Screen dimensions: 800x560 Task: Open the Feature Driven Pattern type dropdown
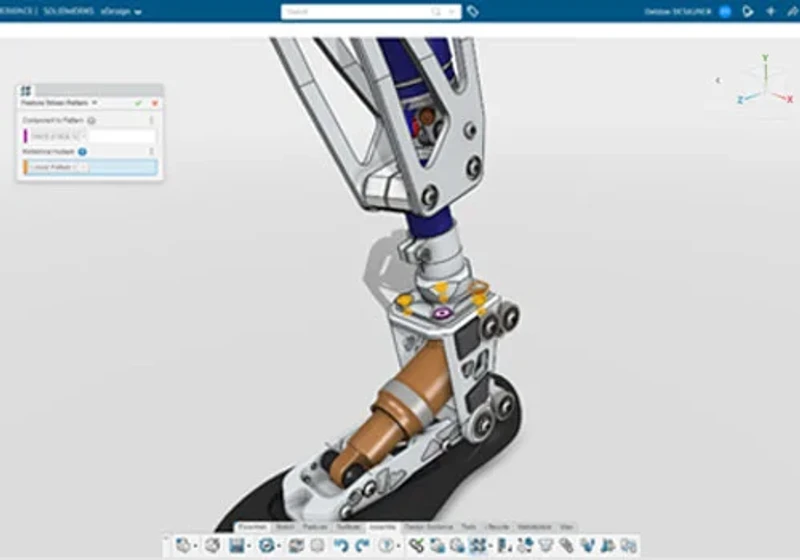(94, 103)
